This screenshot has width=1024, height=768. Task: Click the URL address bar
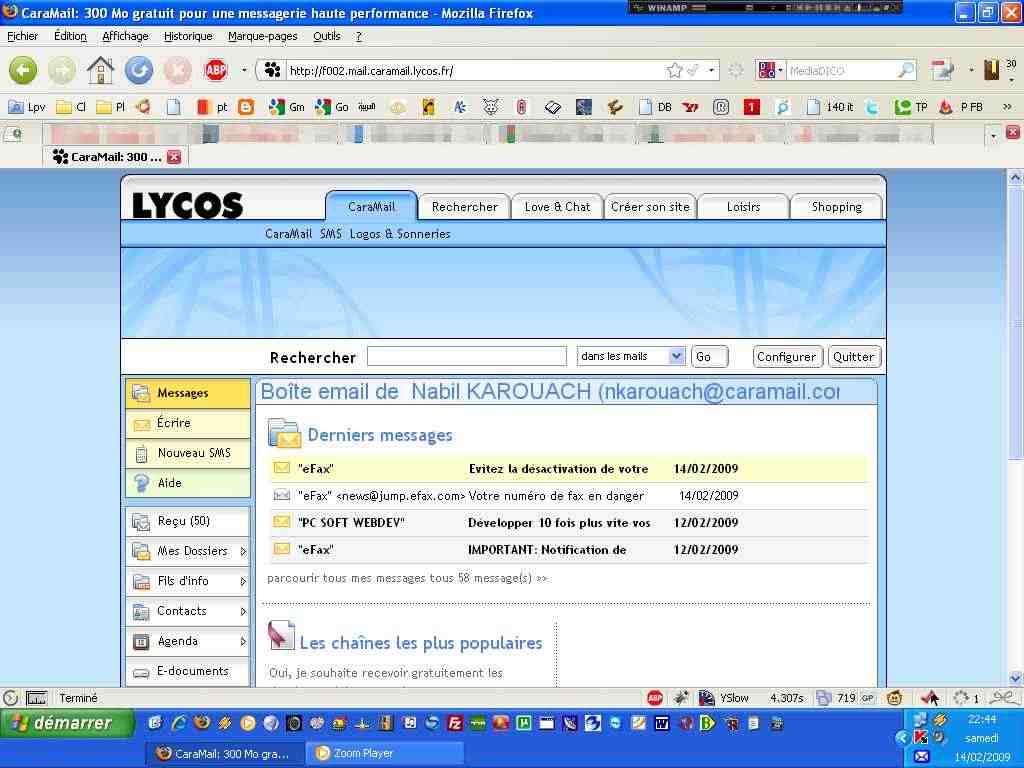pyautogui.click(x=473, y=70)
